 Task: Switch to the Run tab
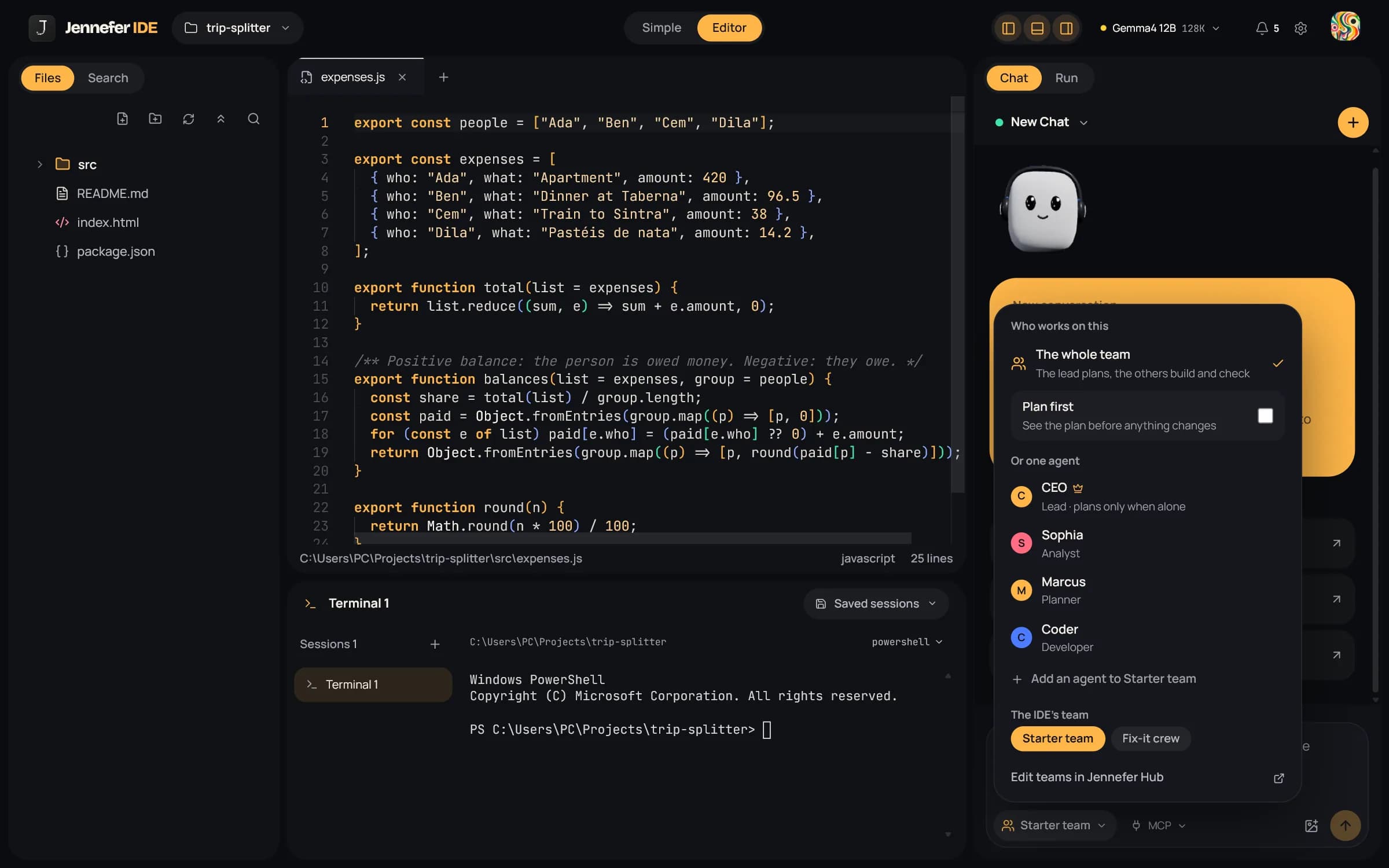coord(1066,78)
